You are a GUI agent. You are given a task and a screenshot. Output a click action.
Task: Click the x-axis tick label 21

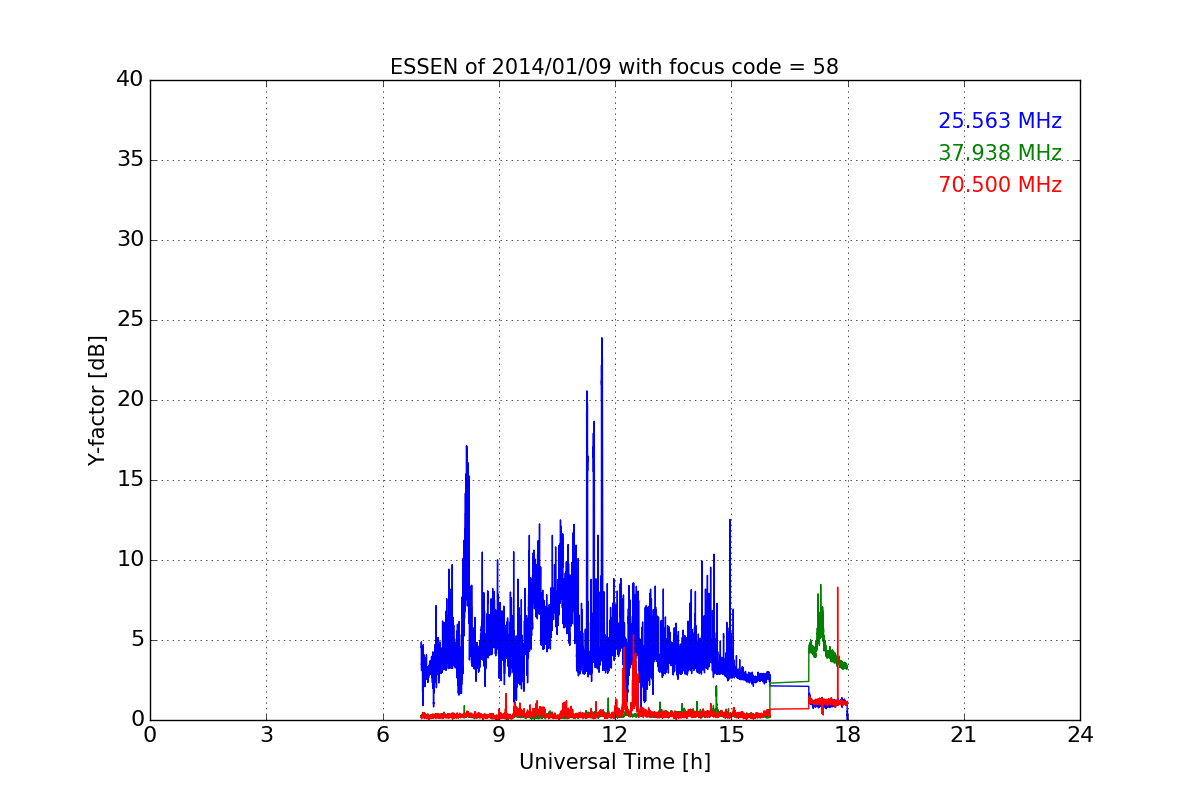(963, 735)
